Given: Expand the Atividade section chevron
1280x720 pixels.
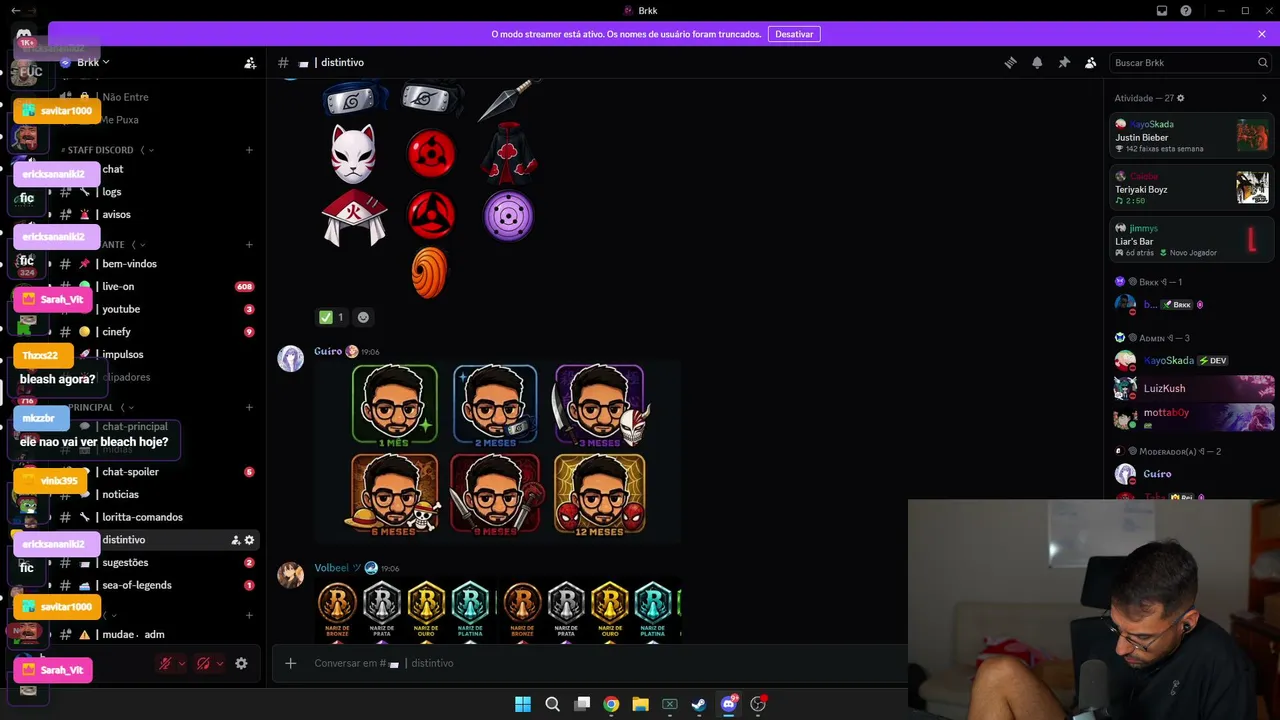Looking at the screenshot, I should coord(1264,98).
